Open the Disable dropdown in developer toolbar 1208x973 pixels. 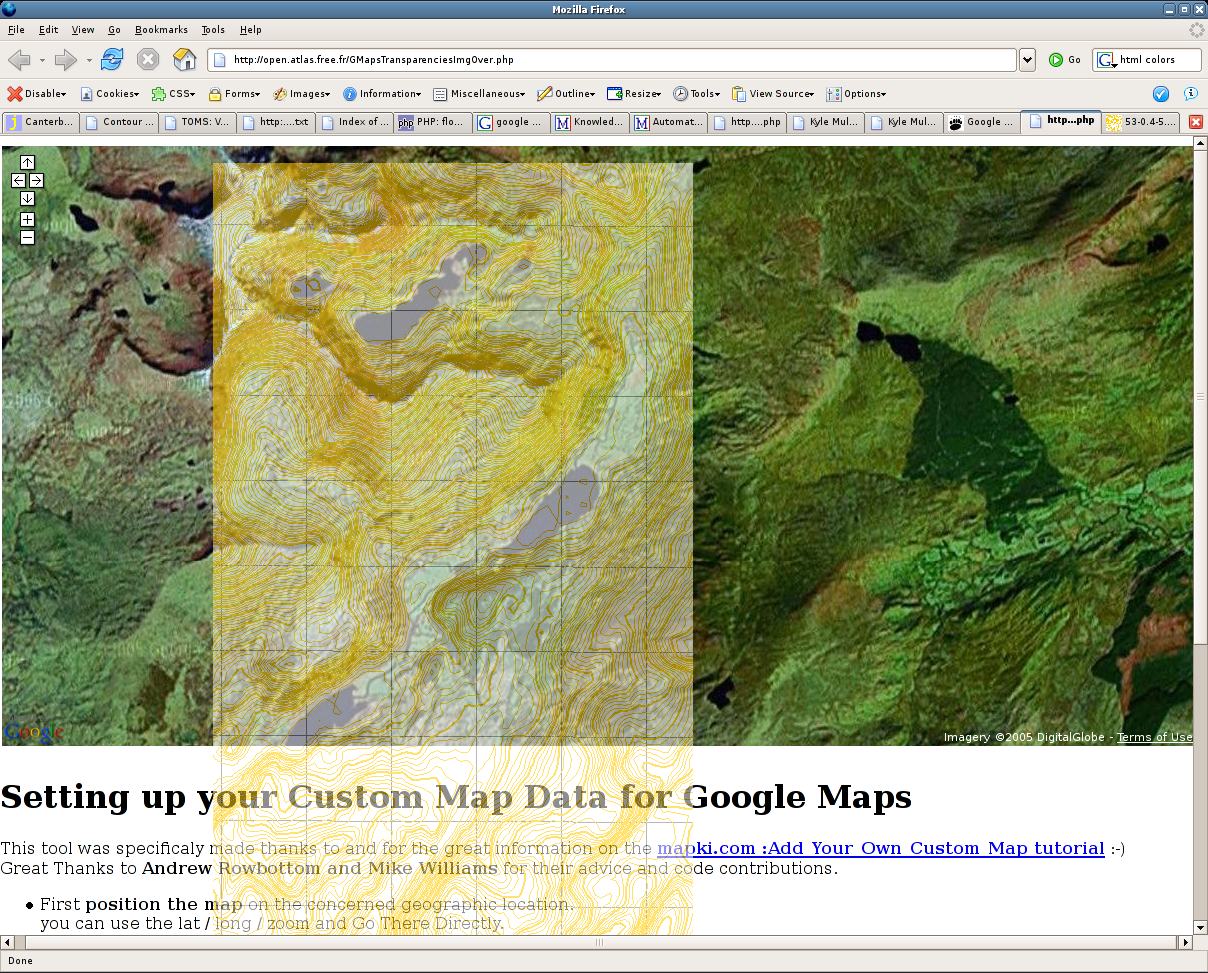click(37, 94)
